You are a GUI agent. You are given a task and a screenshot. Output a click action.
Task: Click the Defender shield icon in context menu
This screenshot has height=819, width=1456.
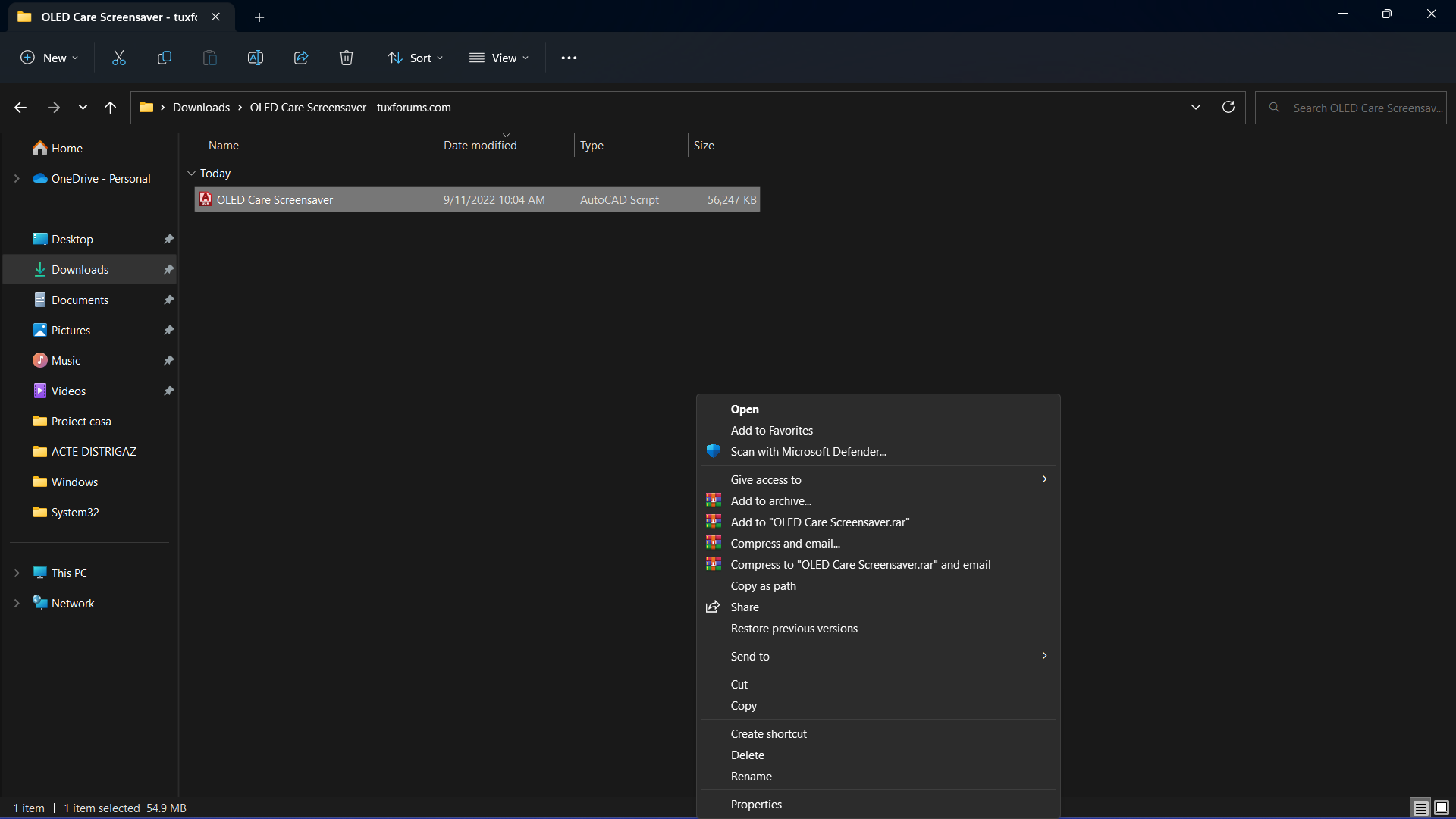pos(714,451)
